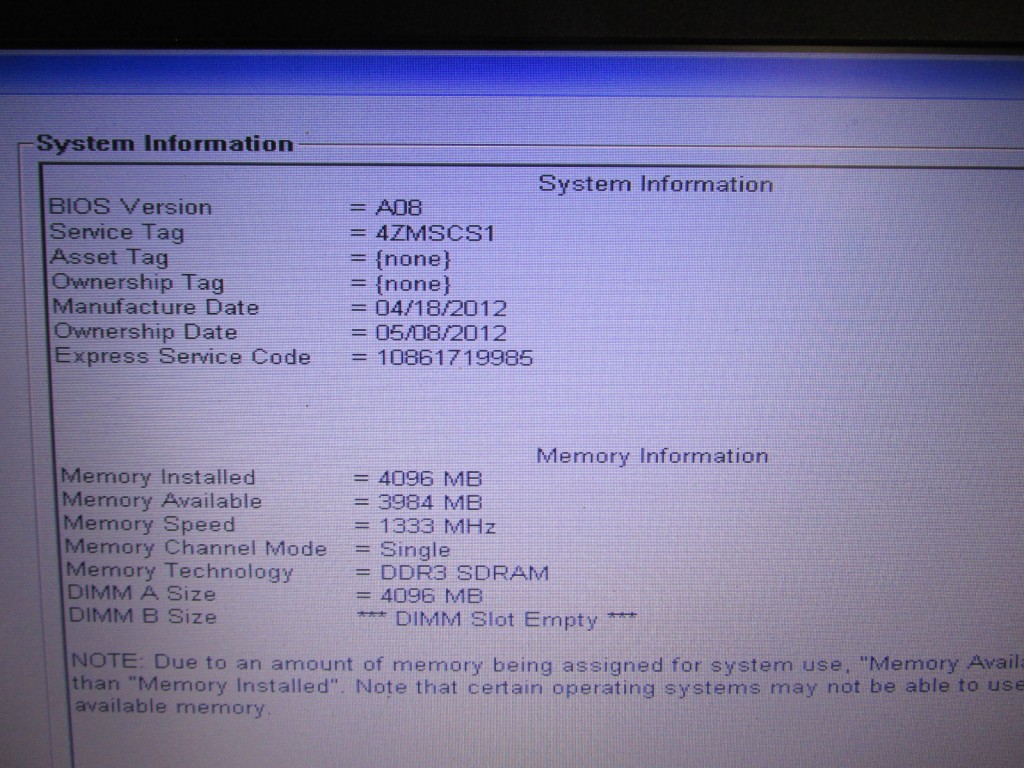The height and width of the screenshot is (768, 1024).
Task: Click the Memory Information heading
Action: (652, 456)
